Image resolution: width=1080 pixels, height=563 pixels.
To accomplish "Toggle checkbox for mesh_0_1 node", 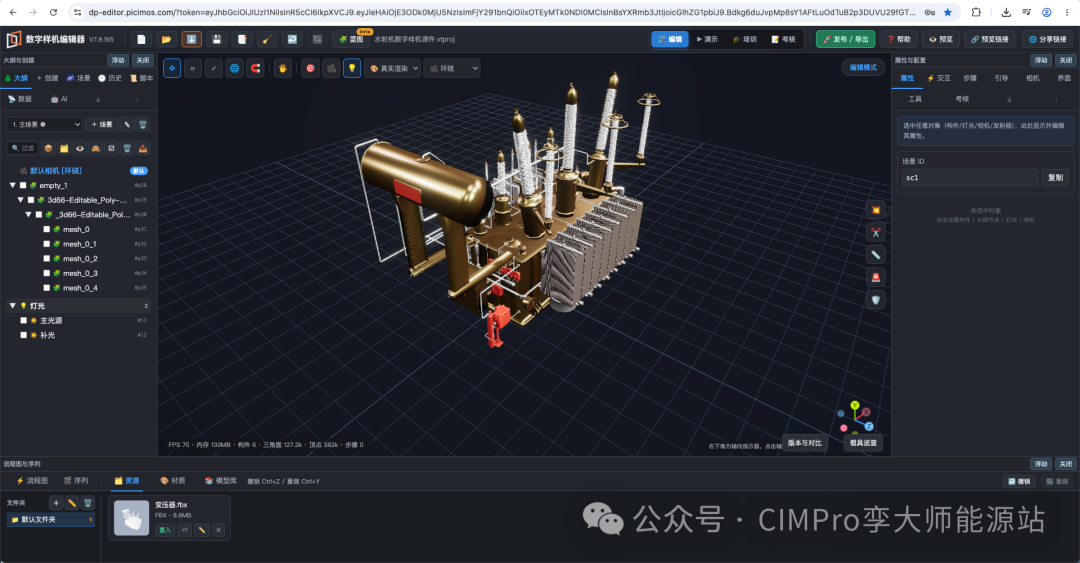I will (x=47, y=244).
